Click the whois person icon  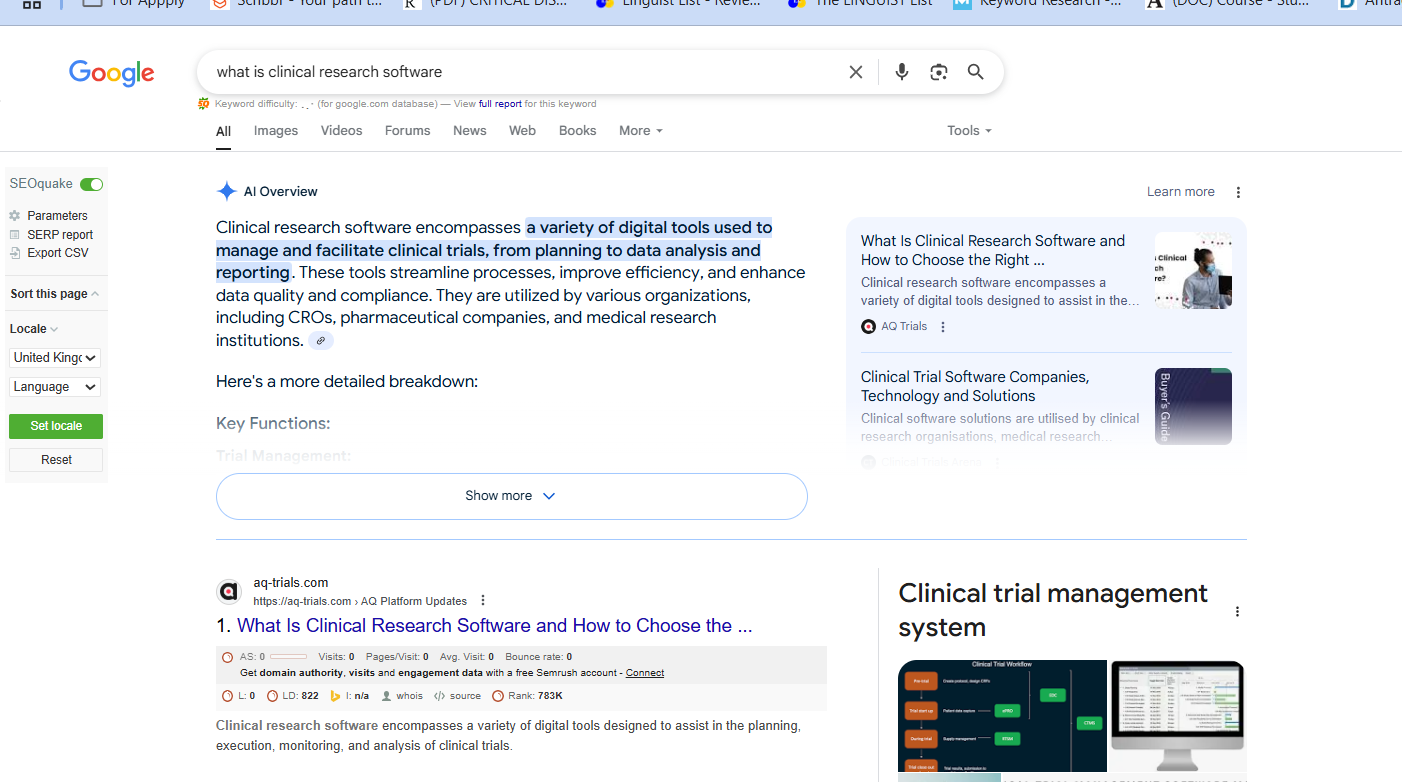tap(385, 696)
